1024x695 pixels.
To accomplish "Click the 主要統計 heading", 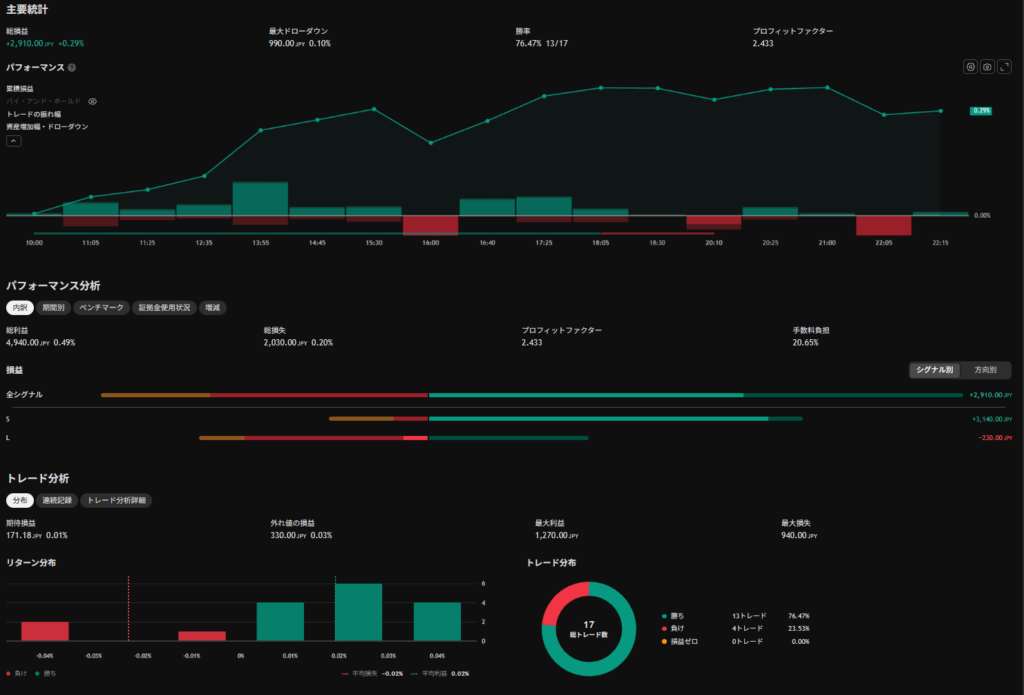I will pos(27,9).
